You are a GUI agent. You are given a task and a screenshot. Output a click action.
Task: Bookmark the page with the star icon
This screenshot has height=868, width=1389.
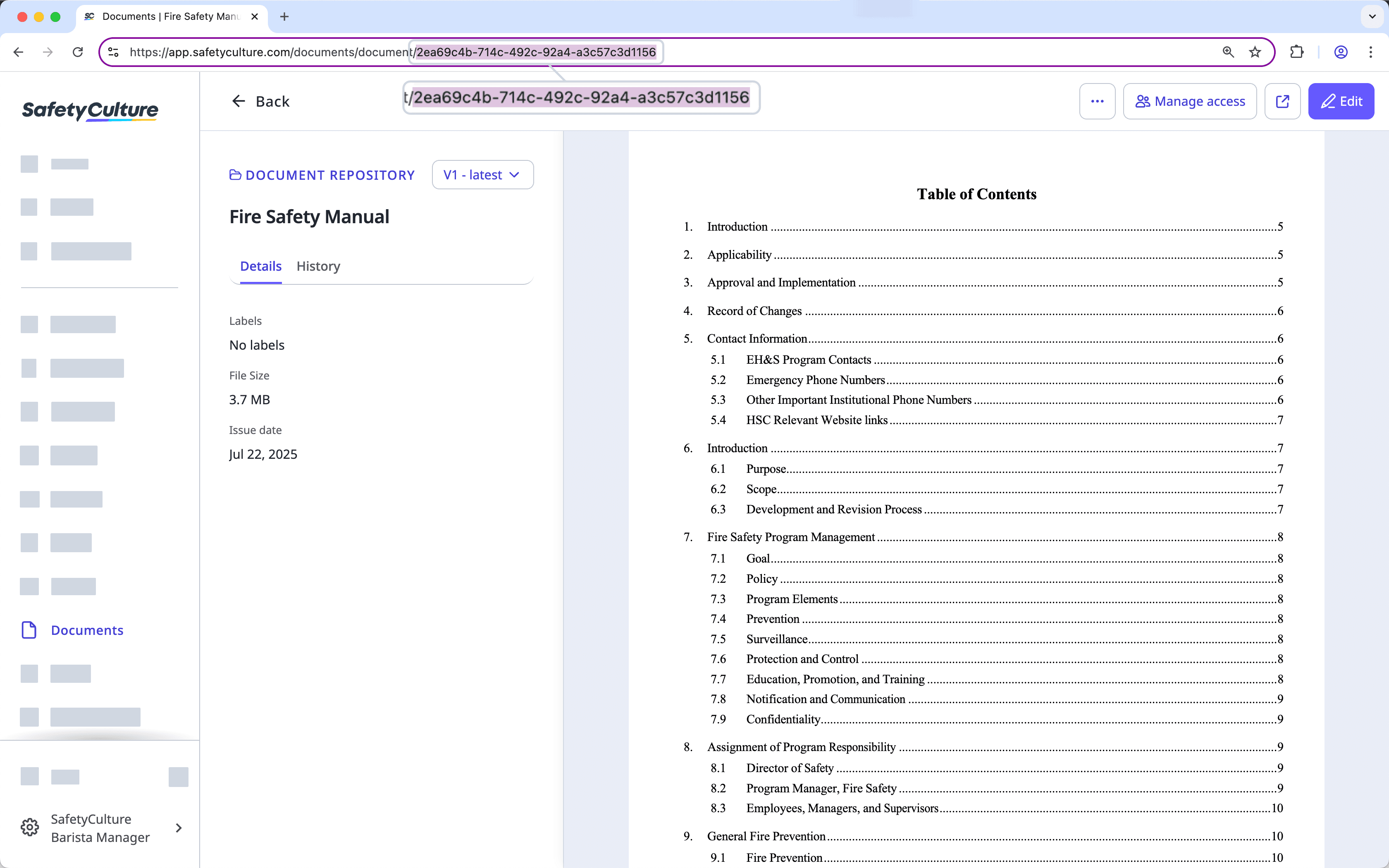[1255, 52]
